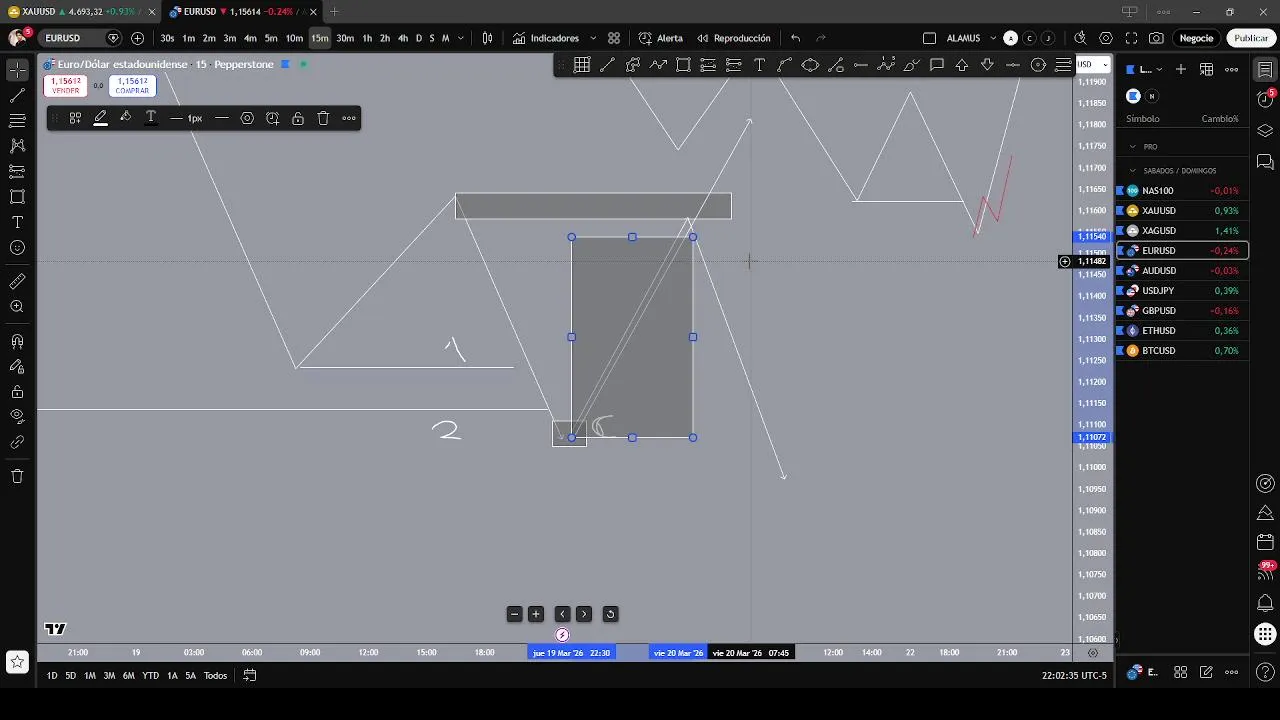Screen dimensions: 1280x720
Task: Select callout comment tool in floating toolbar
Action: [x=937, y=65]
